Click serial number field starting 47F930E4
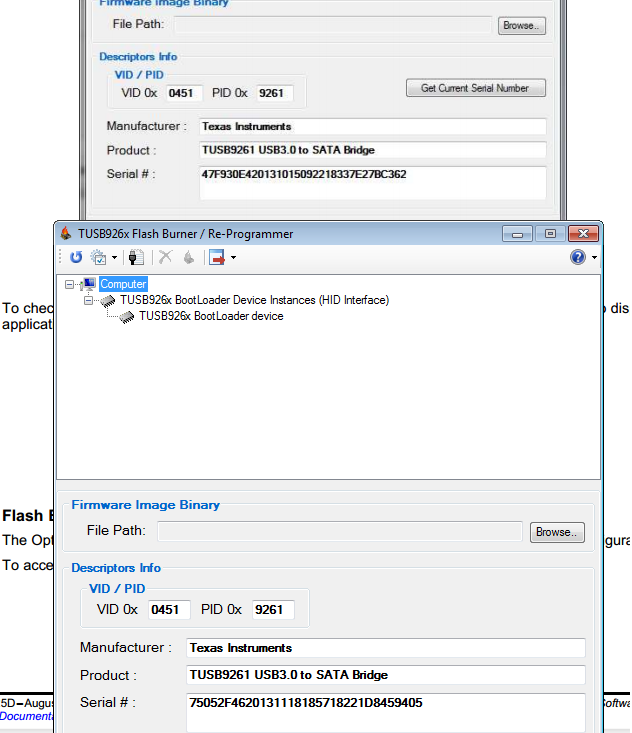Screen dimensions: 632x733 click(x=373, y=183)
